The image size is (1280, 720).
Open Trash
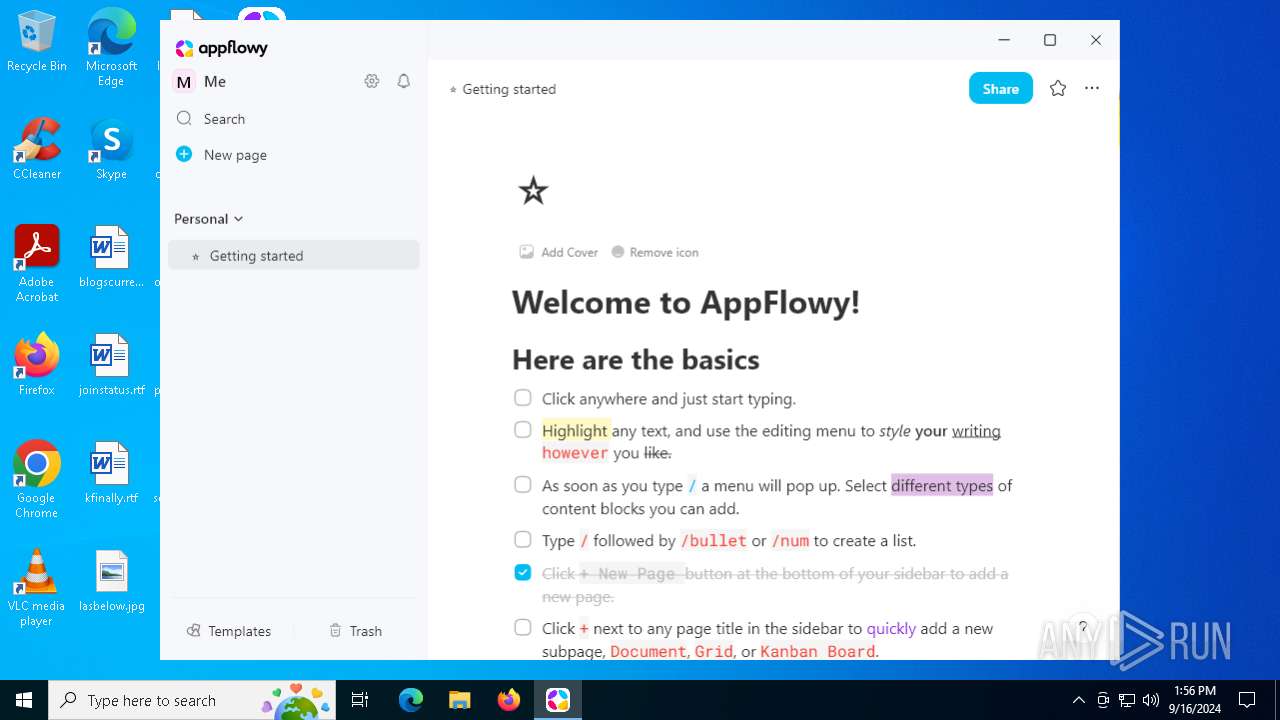(x=355, y=631)
